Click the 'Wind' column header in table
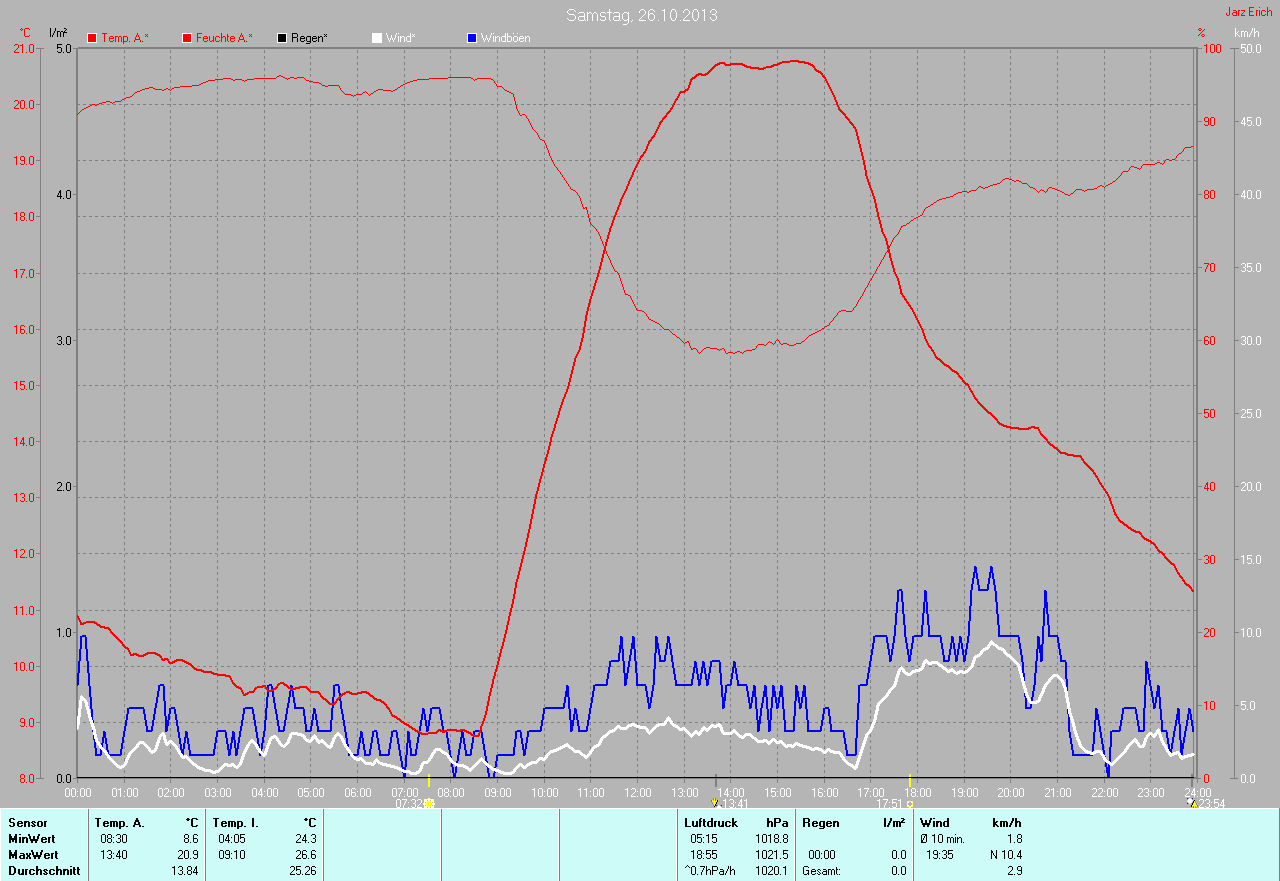The image size is (1280, 881). click(x=935, y=823)
